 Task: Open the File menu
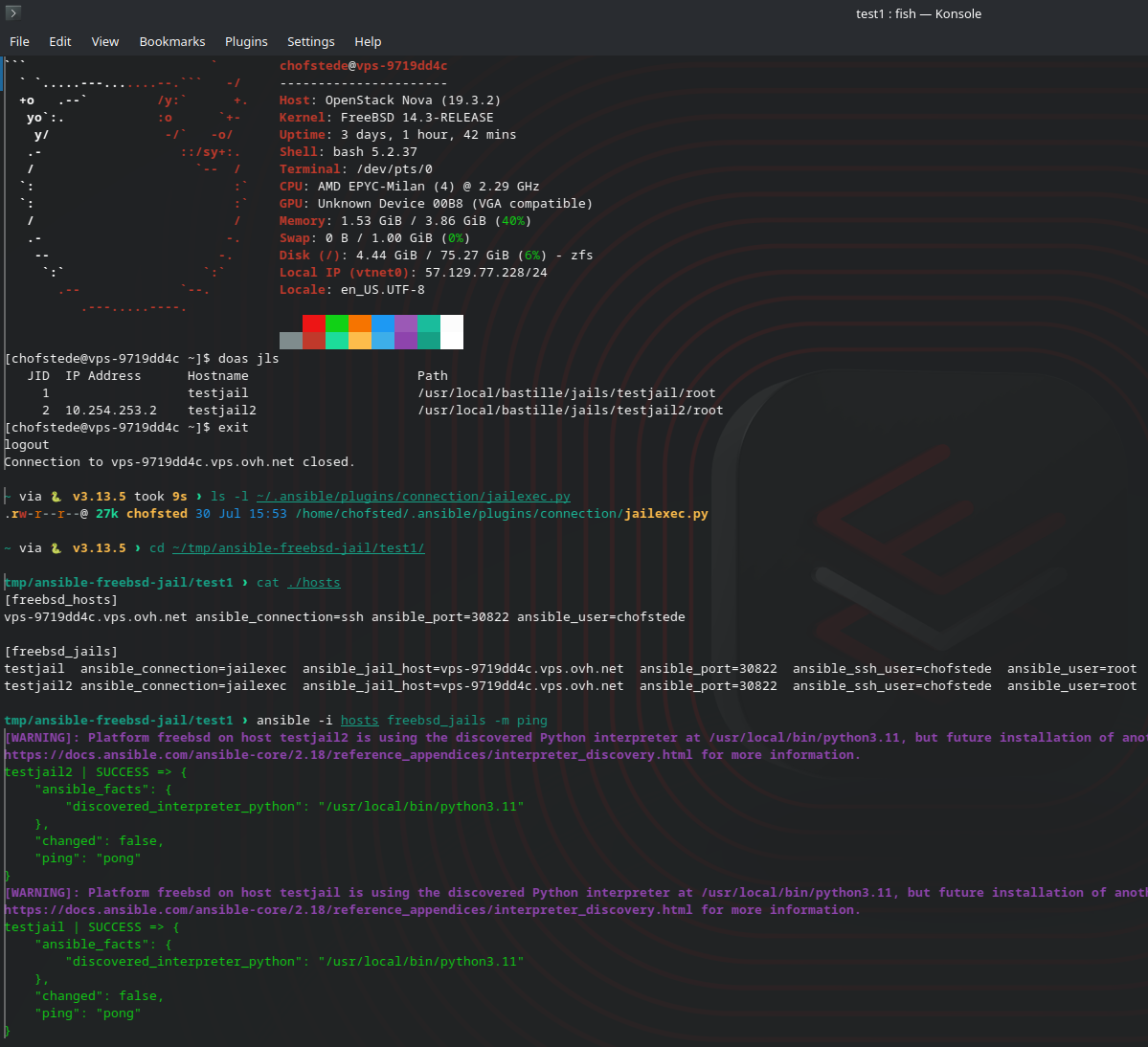point(19,41)
